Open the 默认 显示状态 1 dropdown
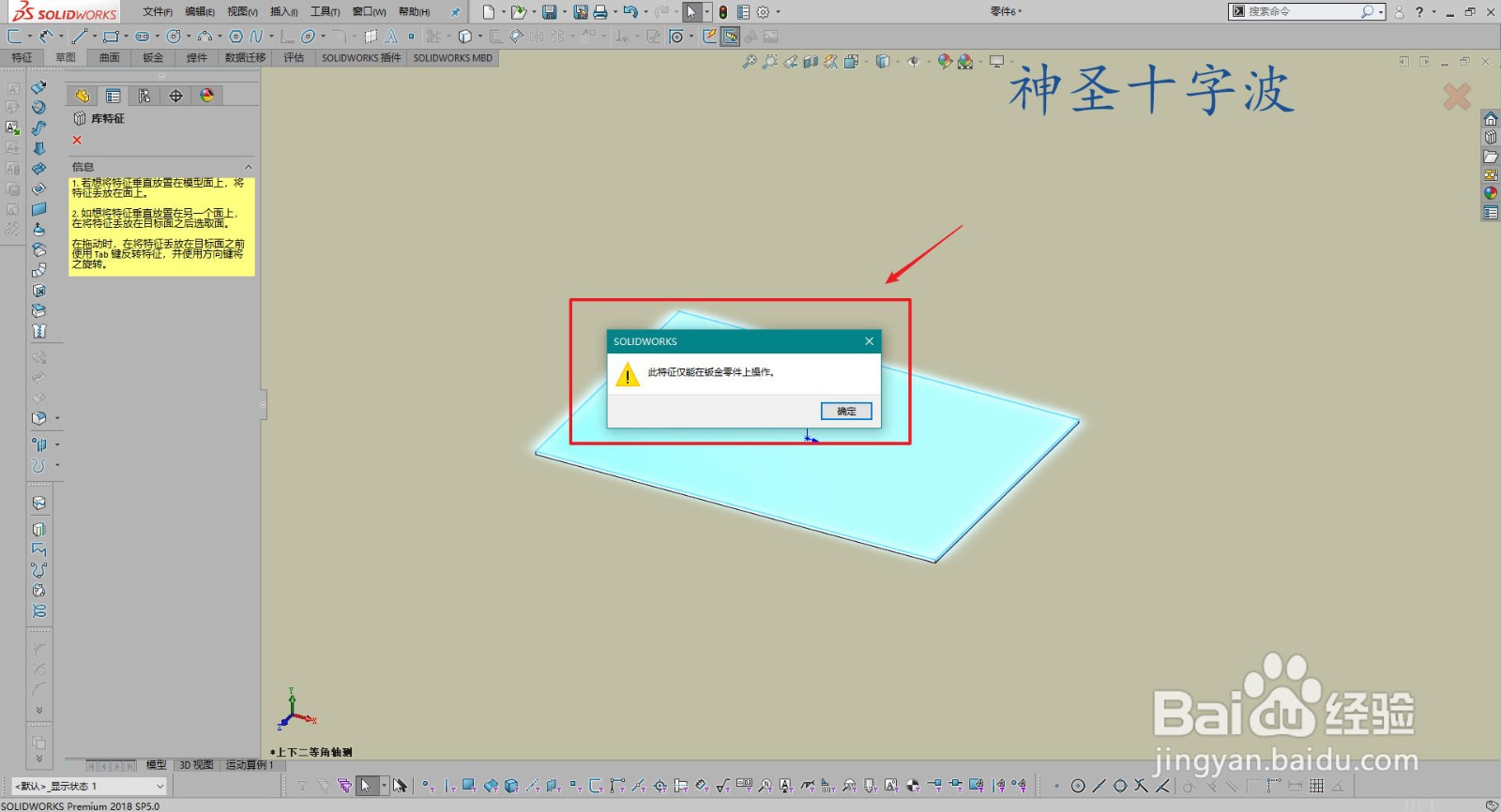Screen dimensions: 1501x812 click(87, 786)
